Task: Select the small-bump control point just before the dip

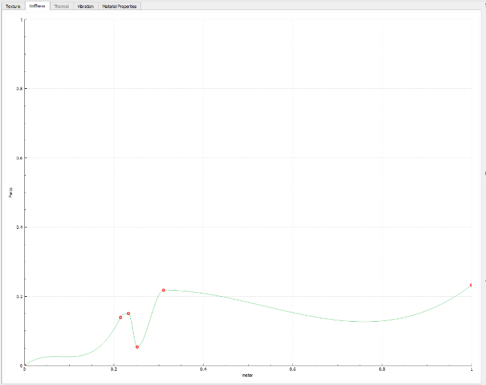Action: tap(128, 313)
